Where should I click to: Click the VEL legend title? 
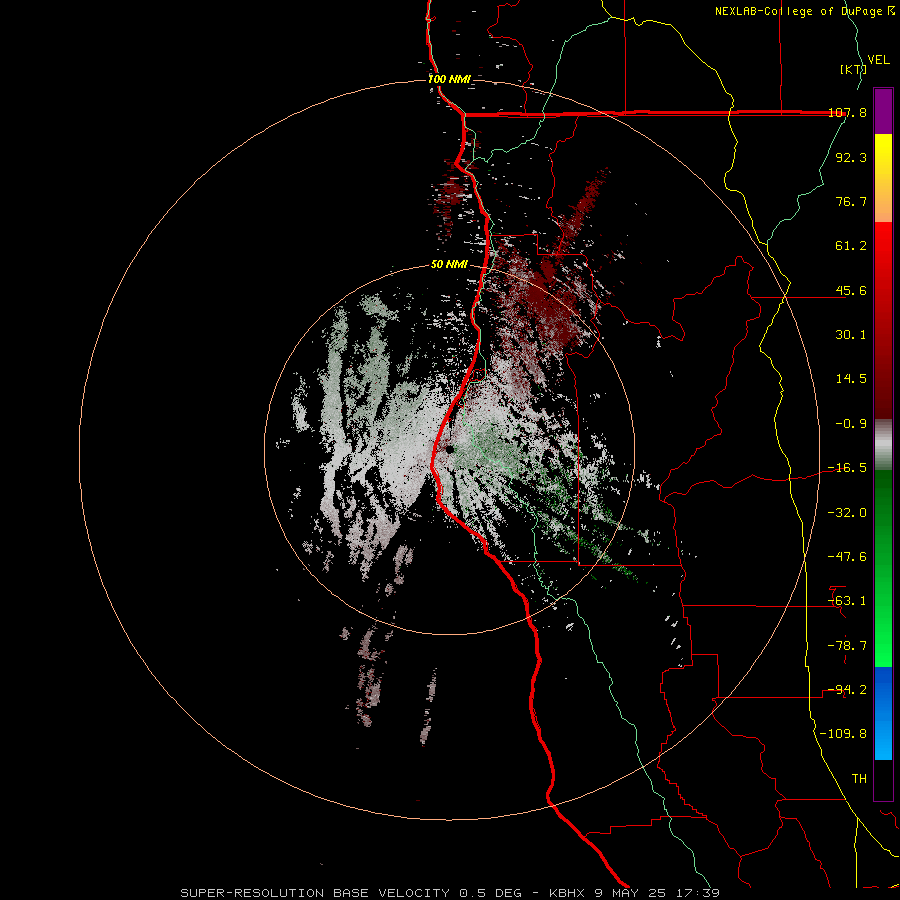pyautogui.click(x=879, y=60)
